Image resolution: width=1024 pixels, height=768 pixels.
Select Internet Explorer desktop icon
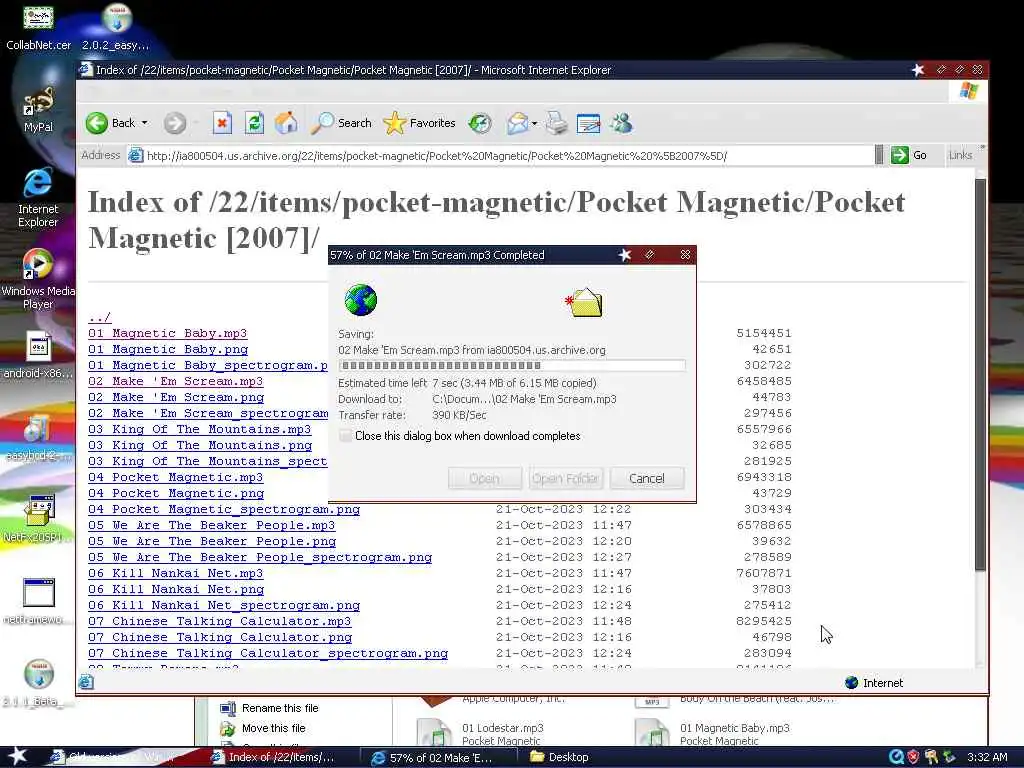[38, 197]
